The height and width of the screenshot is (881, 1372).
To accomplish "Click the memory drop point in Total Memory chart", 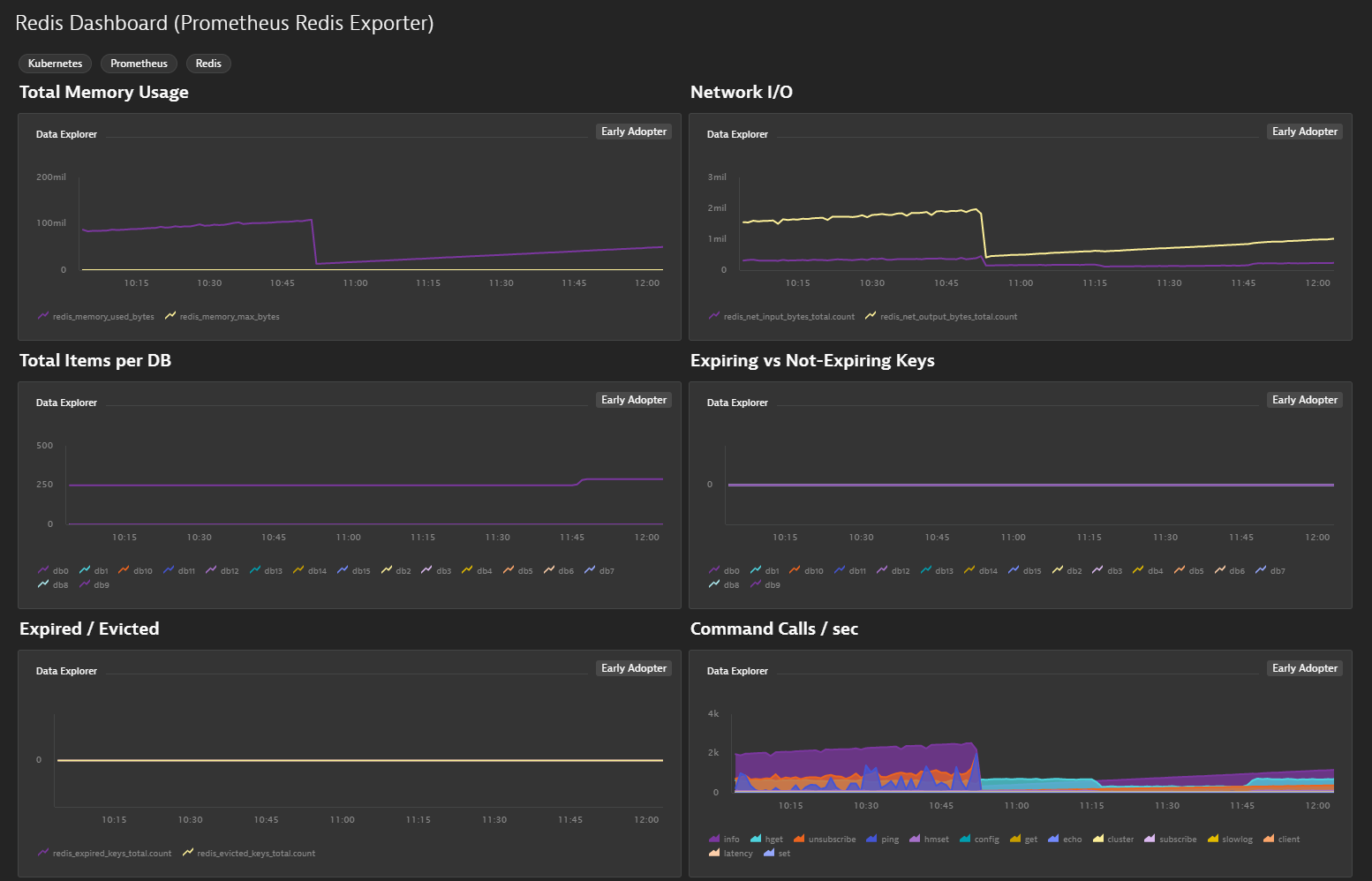I will pyautogui.click(x=314, y=241).
